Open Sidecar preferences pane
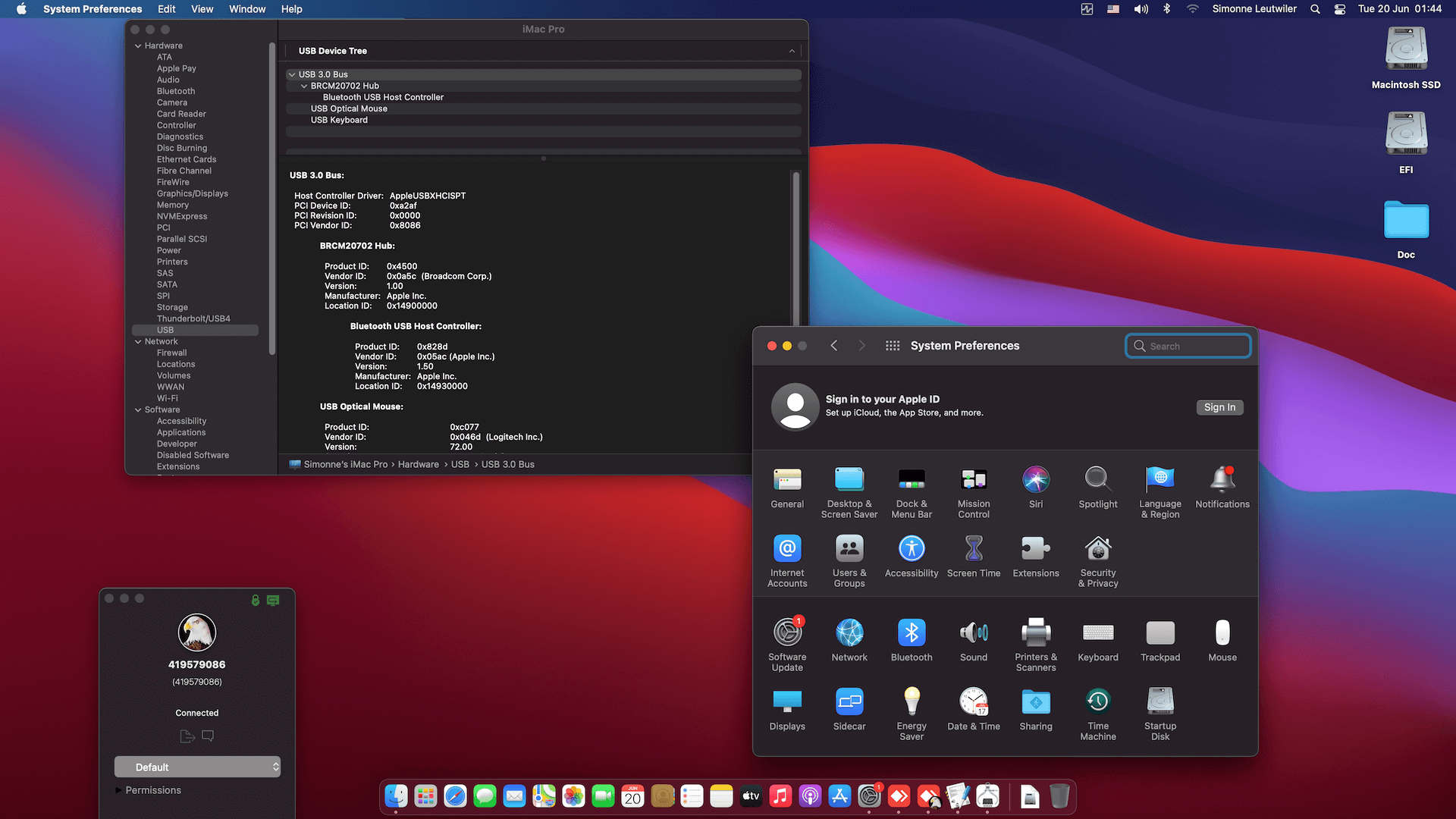Image resolution: width=1456 pixels, height=819 pixels. [x=849, y=709]
